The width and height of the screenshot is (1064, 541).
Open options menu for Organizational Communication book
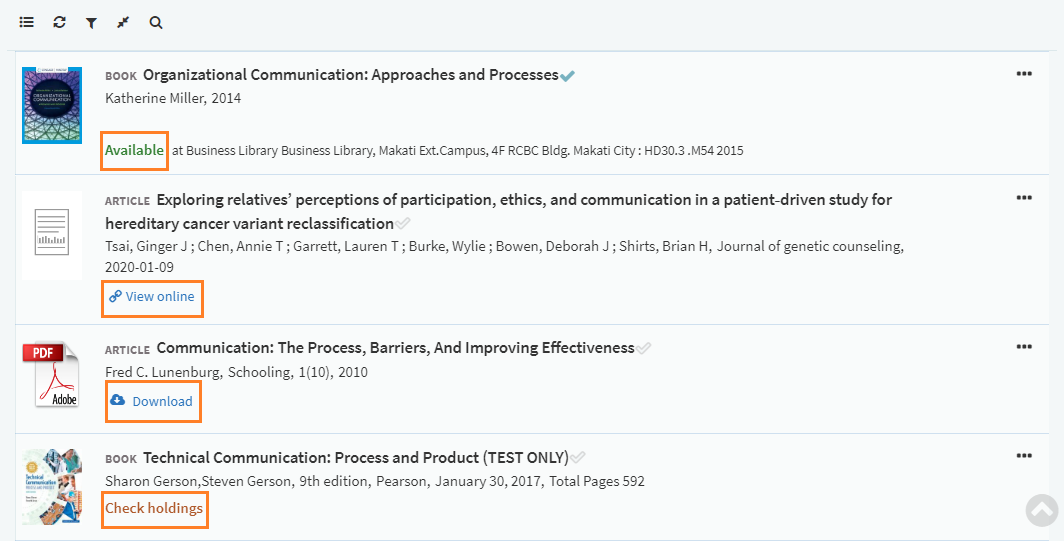coord(1024,73)
